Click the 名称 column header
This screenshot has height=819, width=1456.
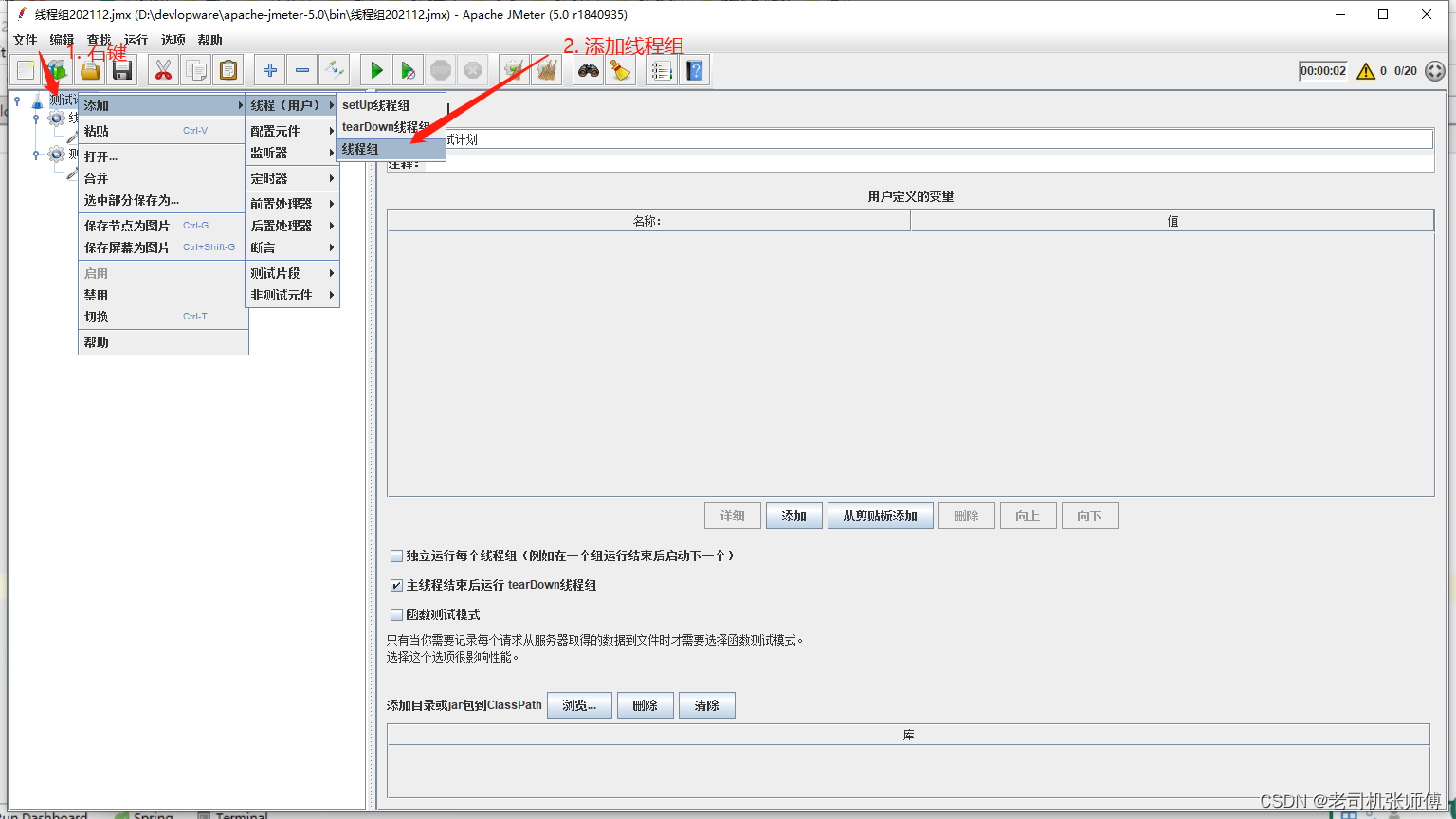click(648, 221)
